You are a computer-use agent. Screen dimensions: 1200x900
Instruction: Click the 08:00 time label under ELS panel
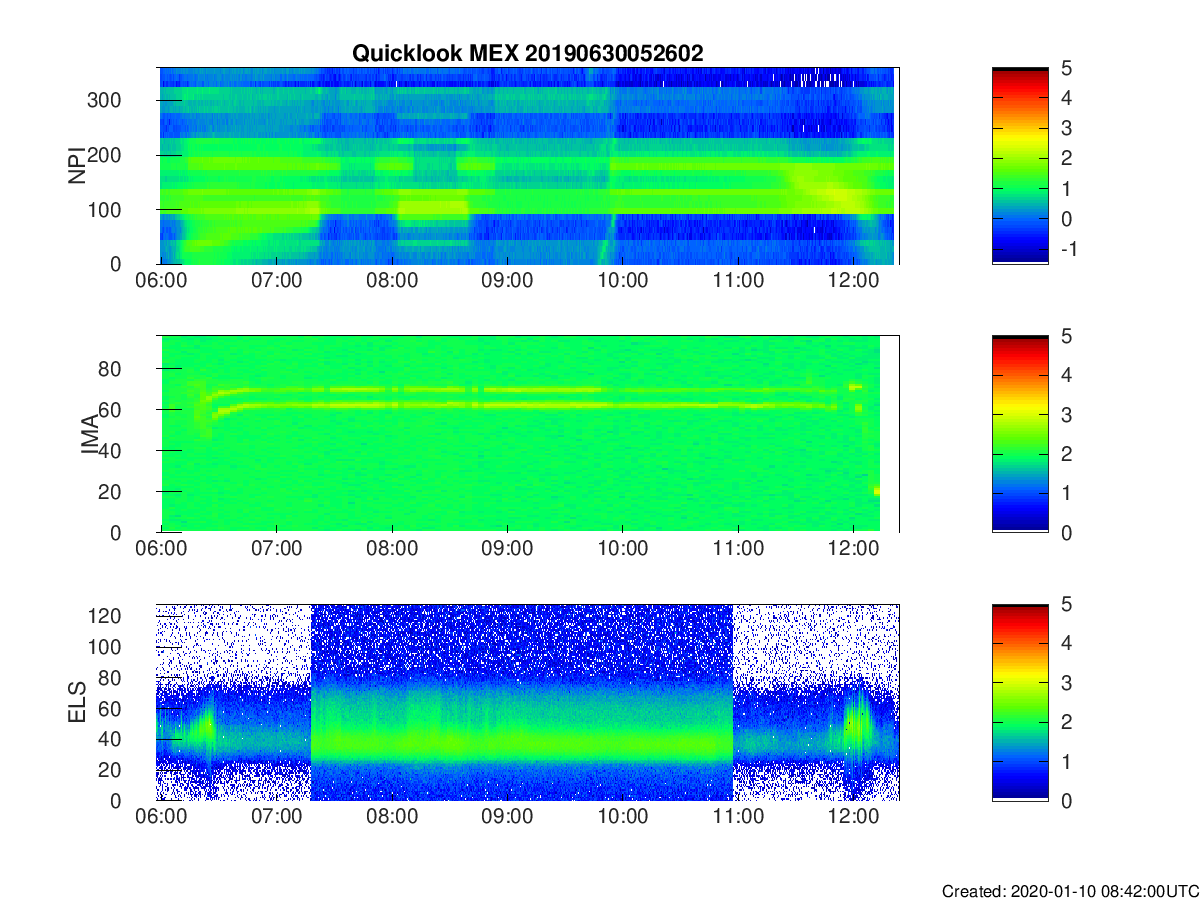pyautogui.click(x=392, y=818)
